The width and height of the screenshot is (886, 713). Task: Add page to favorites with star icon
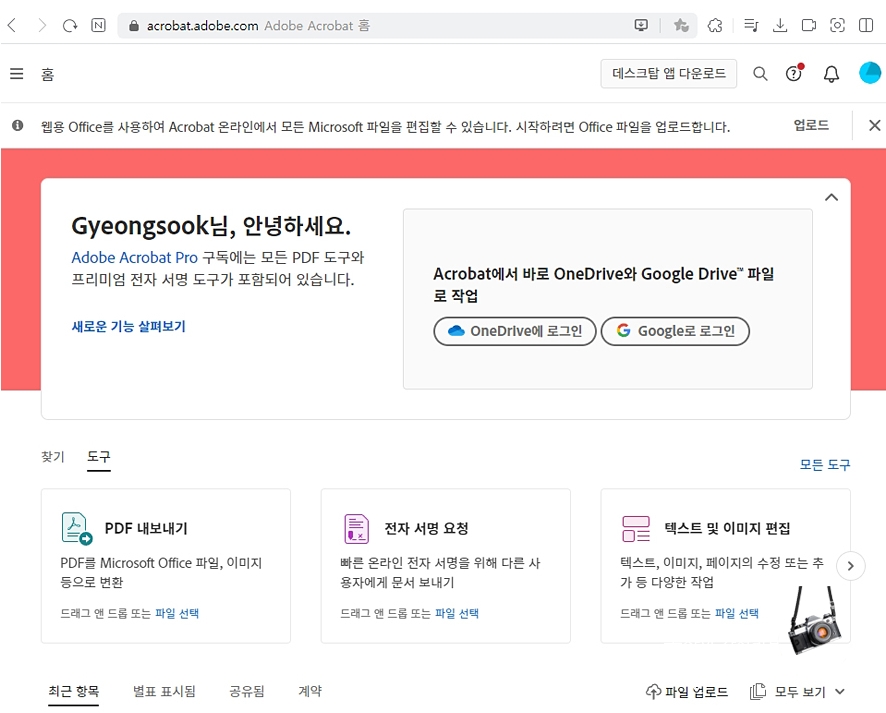(681, 25)
